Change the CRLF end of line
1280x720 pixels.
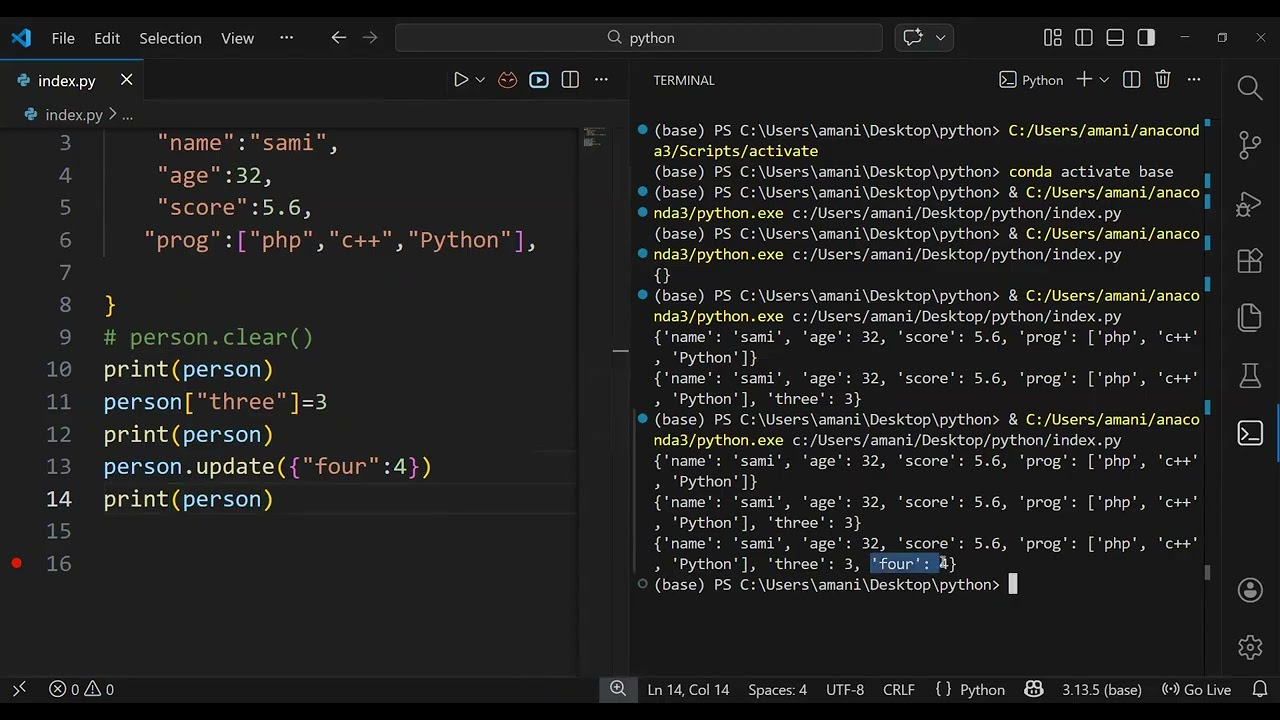(x=899, y=690)
